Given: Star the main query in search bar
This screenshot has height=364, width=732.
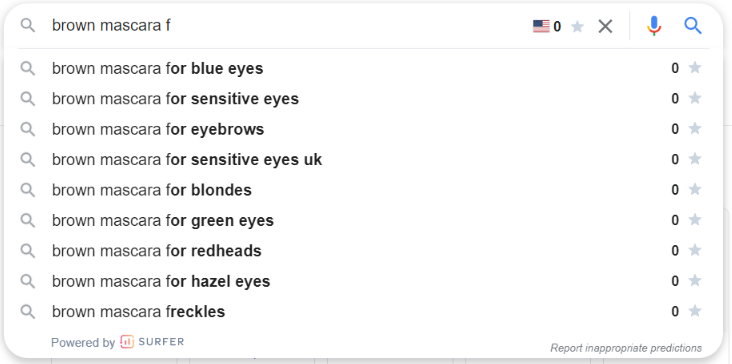Looking at the screenshot, I should [577, 27].
